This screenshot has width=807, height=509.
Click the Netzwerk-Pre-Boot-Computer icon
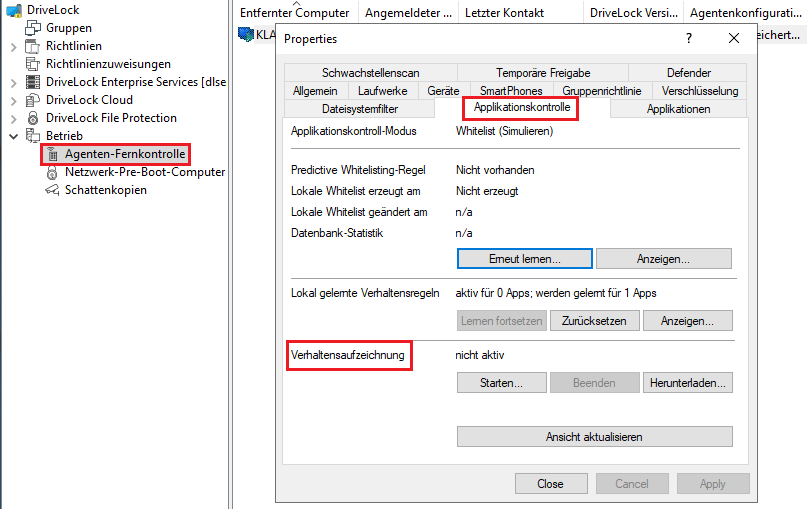tap(52, 172)
